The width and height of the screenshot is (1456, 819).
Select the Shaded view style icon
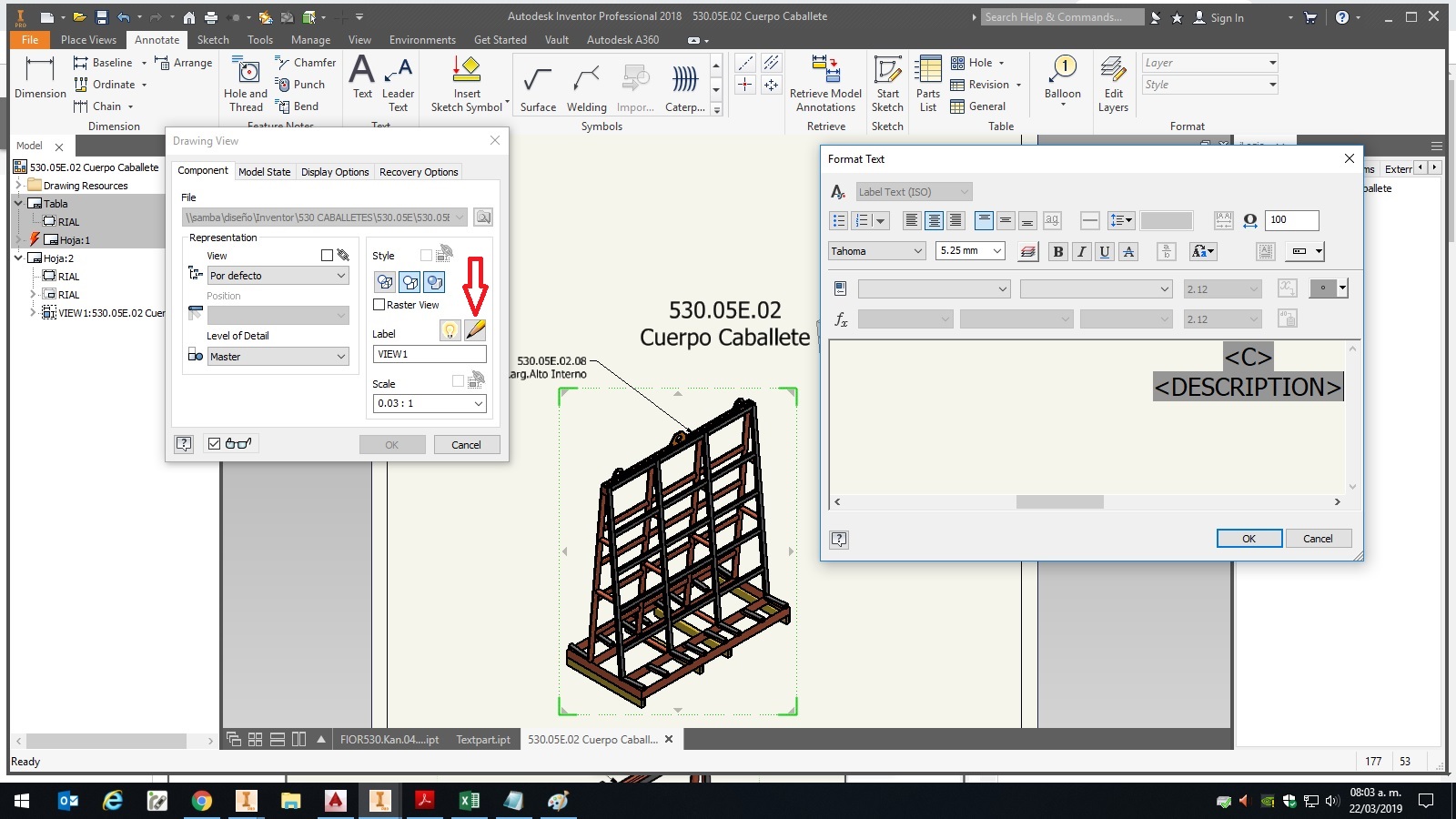435,282
